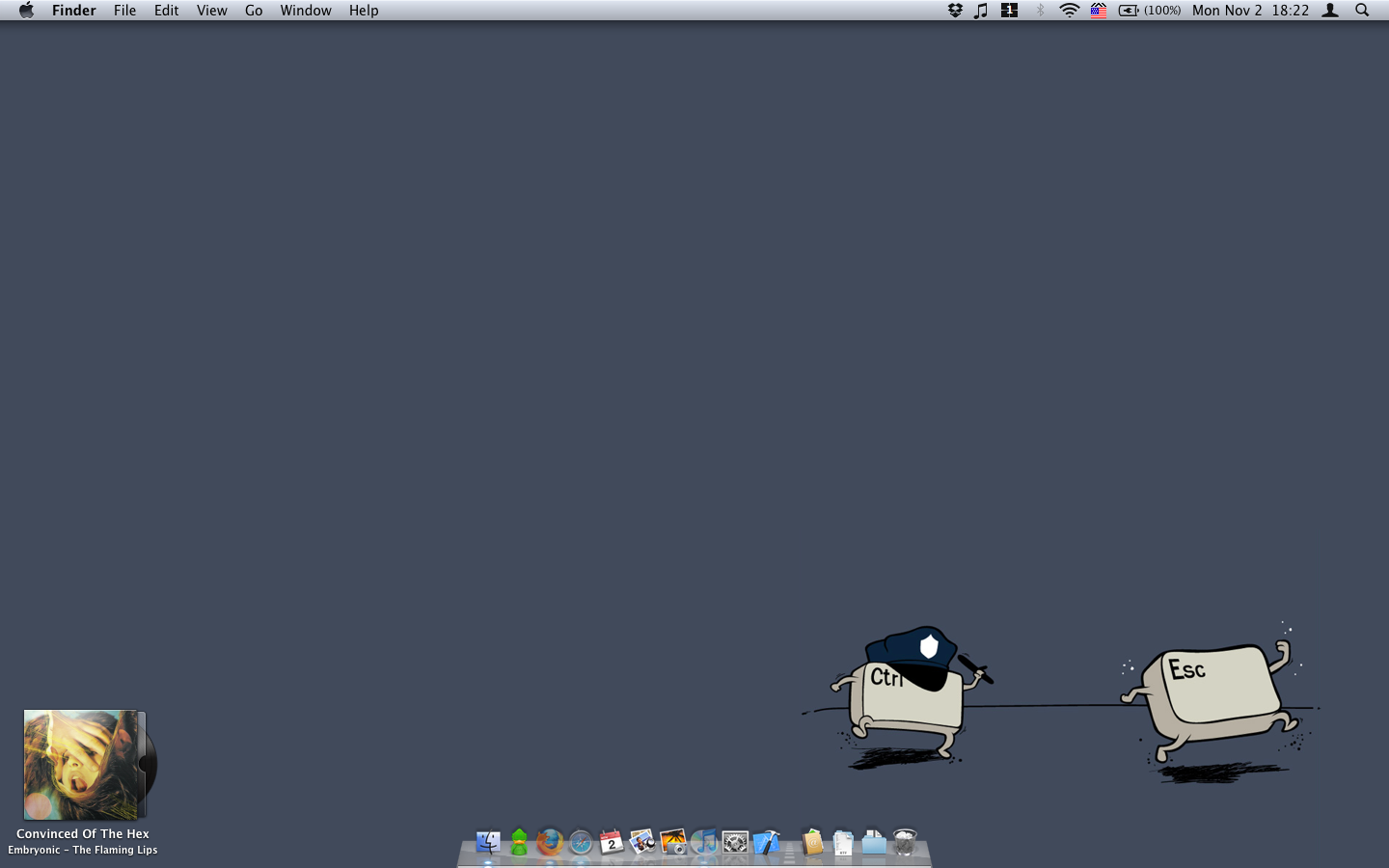Open the documents stack with RTF file
This screenshot has width=1389, height=868.
pos(843,842)
